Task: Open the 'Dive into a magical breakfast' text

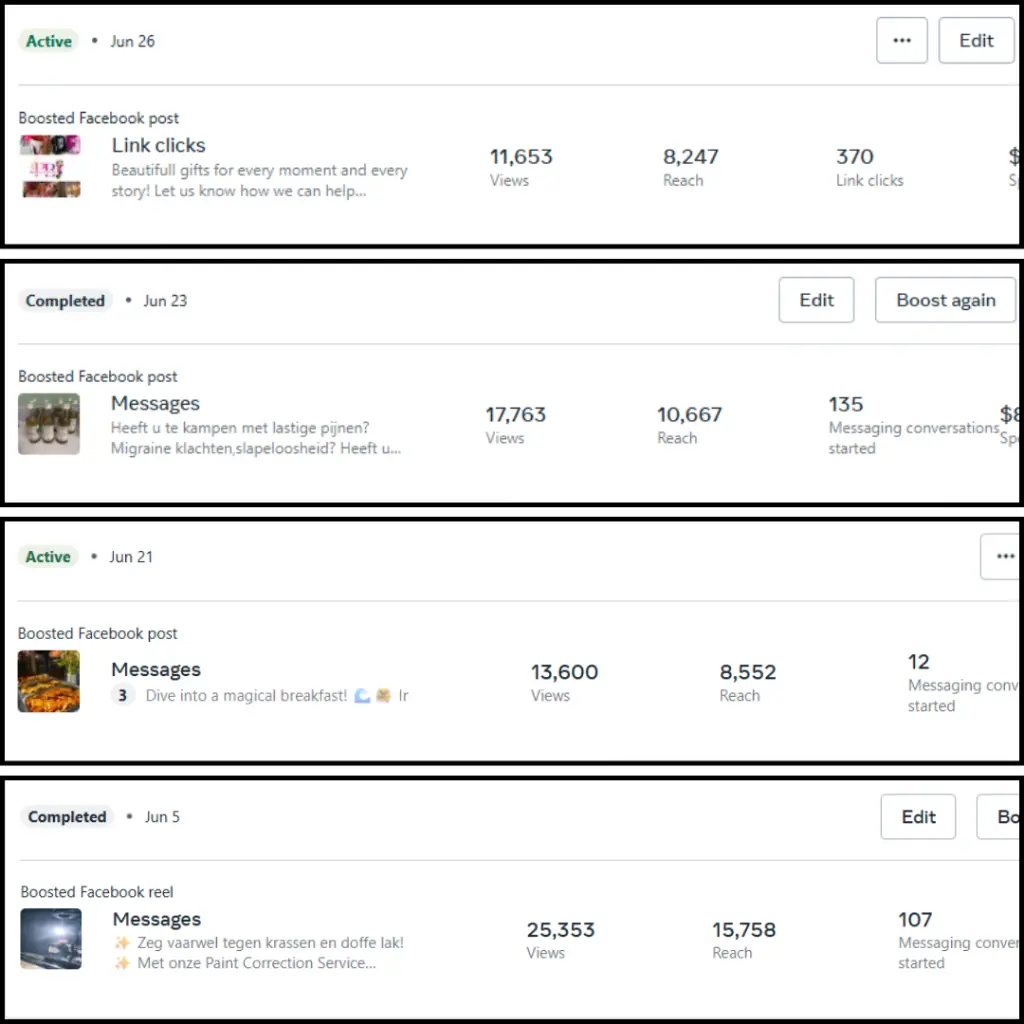Action: [246, 695]
